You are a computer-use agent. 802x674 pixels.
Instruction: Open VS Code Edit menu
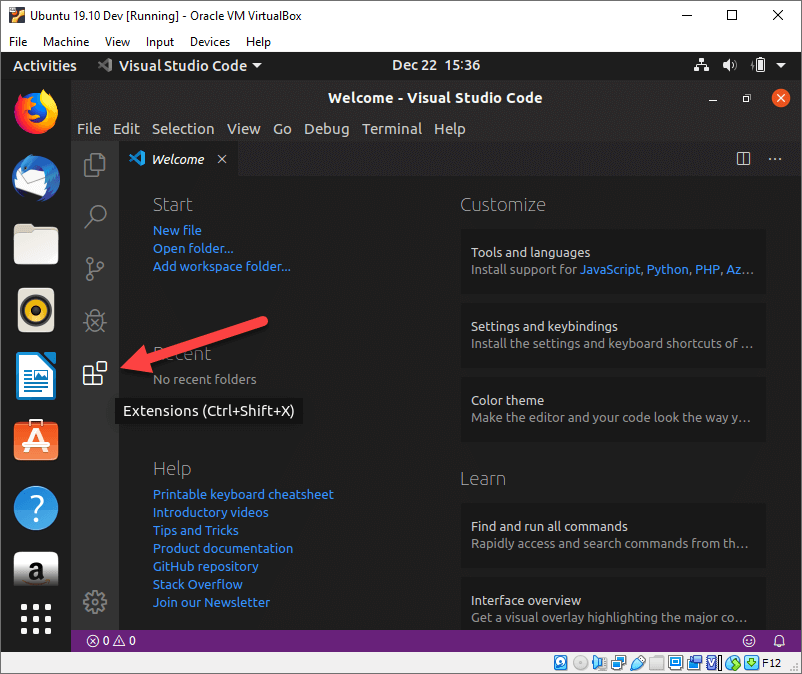tap(126, 129)
